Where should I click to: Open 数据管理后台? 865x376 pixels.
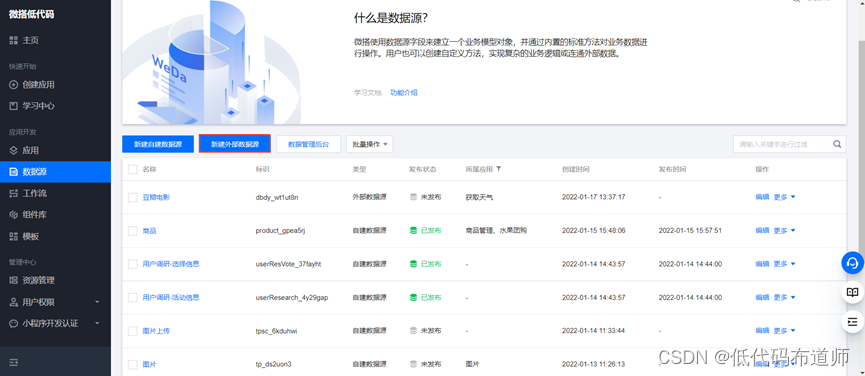click(x=308, y=144)
